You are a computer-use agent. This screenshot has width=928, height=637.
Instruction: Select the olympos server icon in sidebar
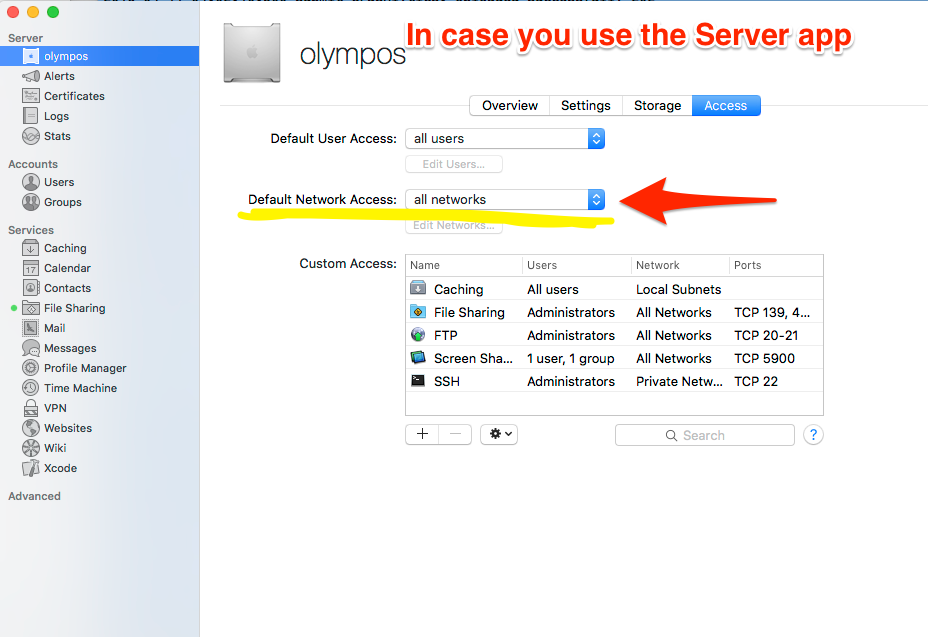point(31,56)
